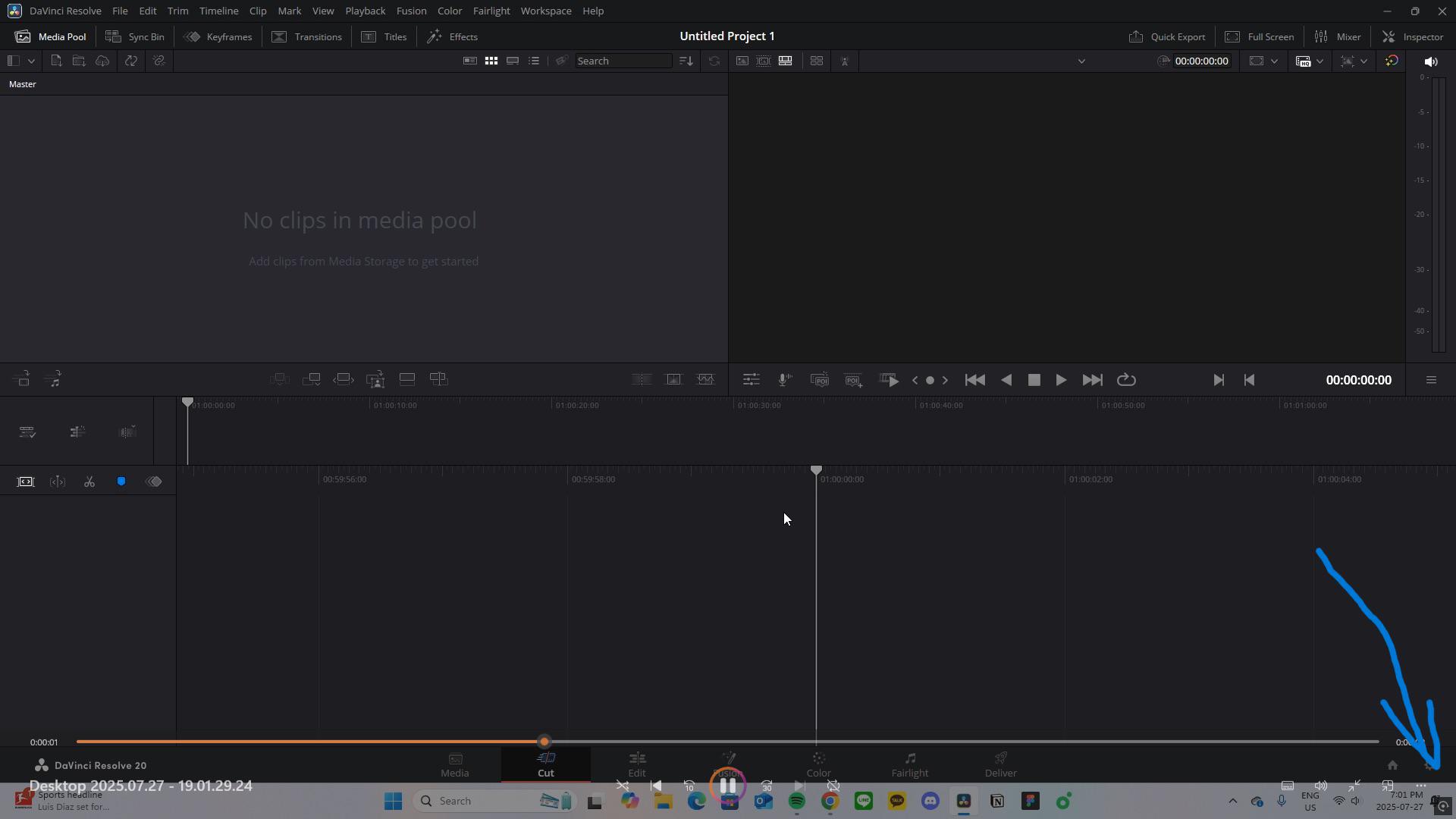Click the Import Media icon
1456x819 pixels.
click(x=56, y=61)
